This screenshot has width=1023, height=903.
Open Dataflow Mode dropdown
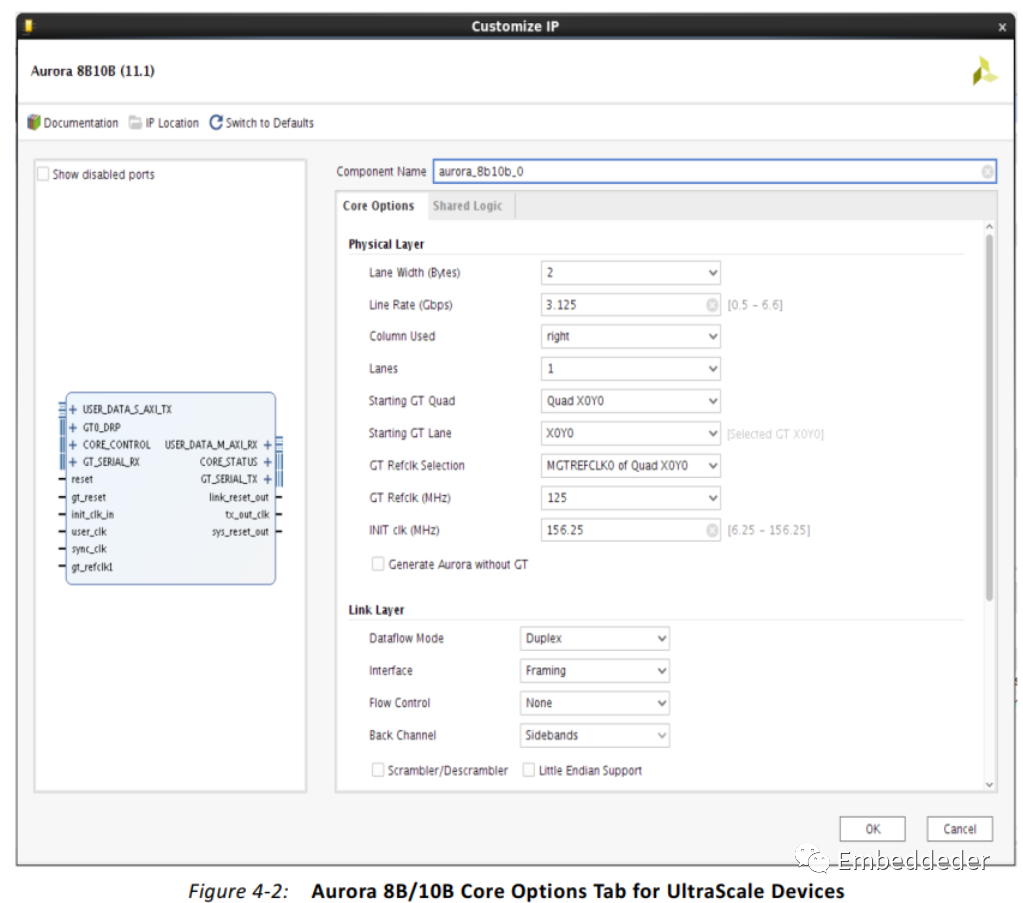pos(594,638)
